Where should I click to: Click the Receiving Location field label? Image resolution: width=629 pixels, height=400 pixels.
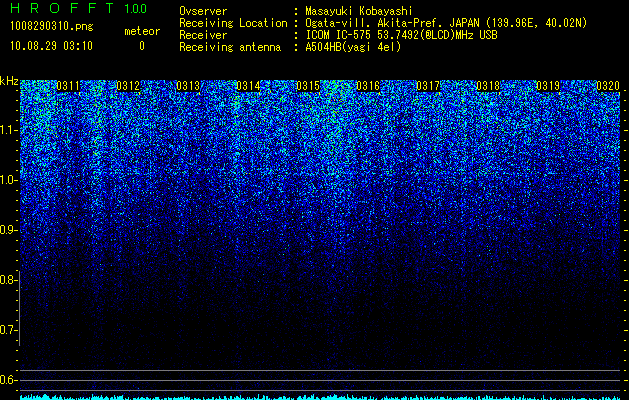tap(233, 23)
